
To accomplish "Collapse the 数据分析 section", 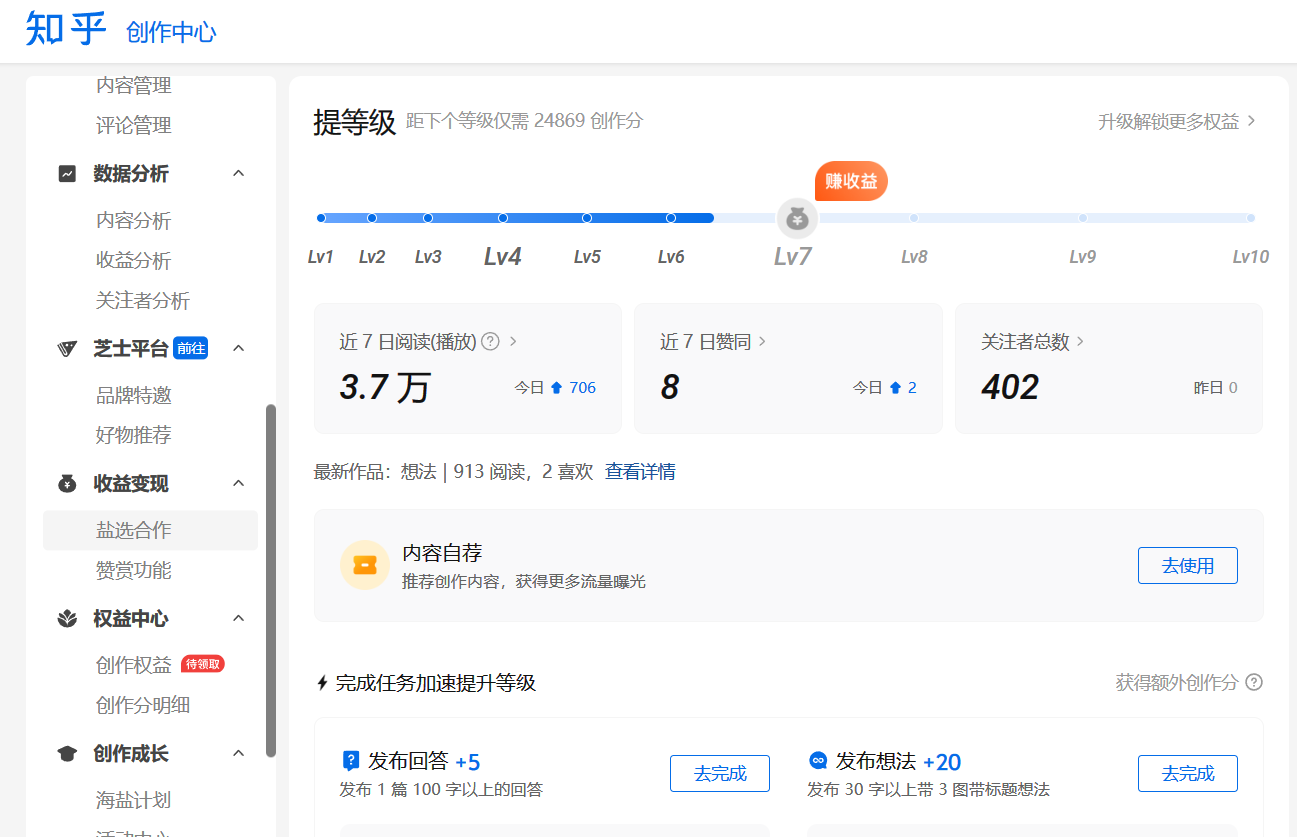I will pos(238,173).
